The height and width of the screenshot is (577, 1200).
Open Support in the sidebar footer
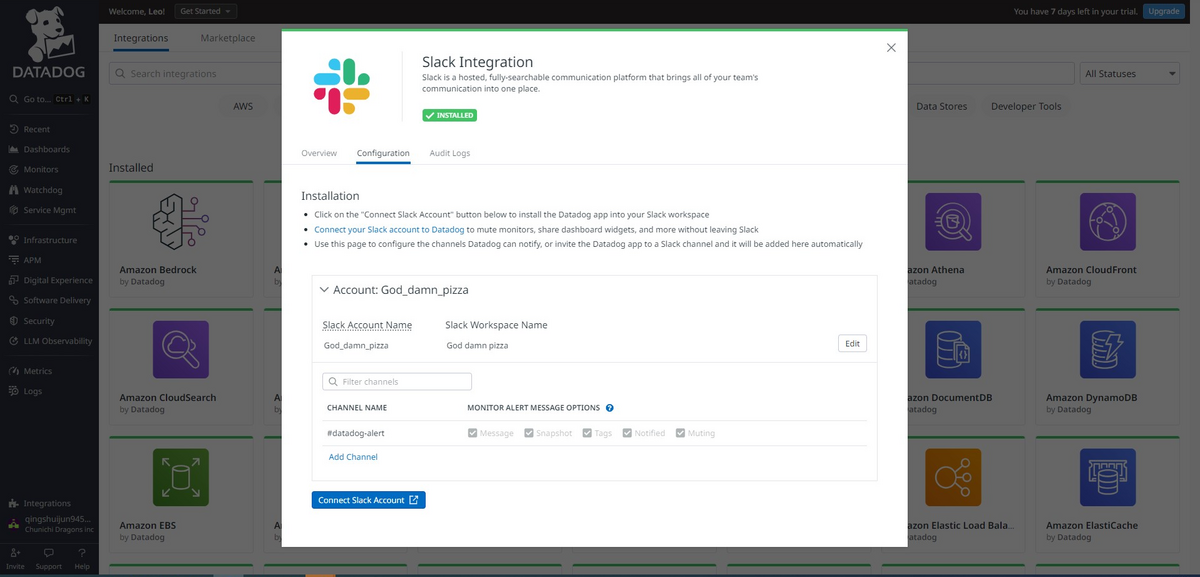point(48,558)
